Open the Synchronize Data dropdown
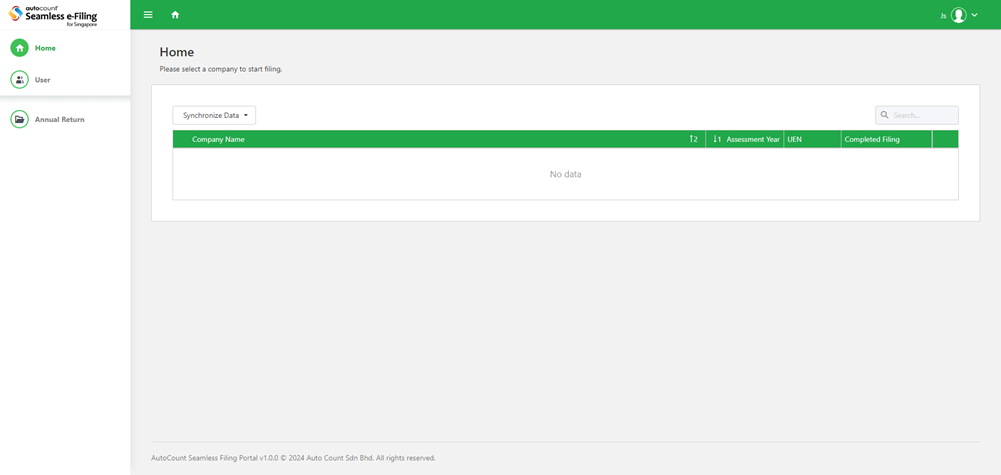Image resolution: width=1001 pixels, height=475 pixels. pos(214,116)
